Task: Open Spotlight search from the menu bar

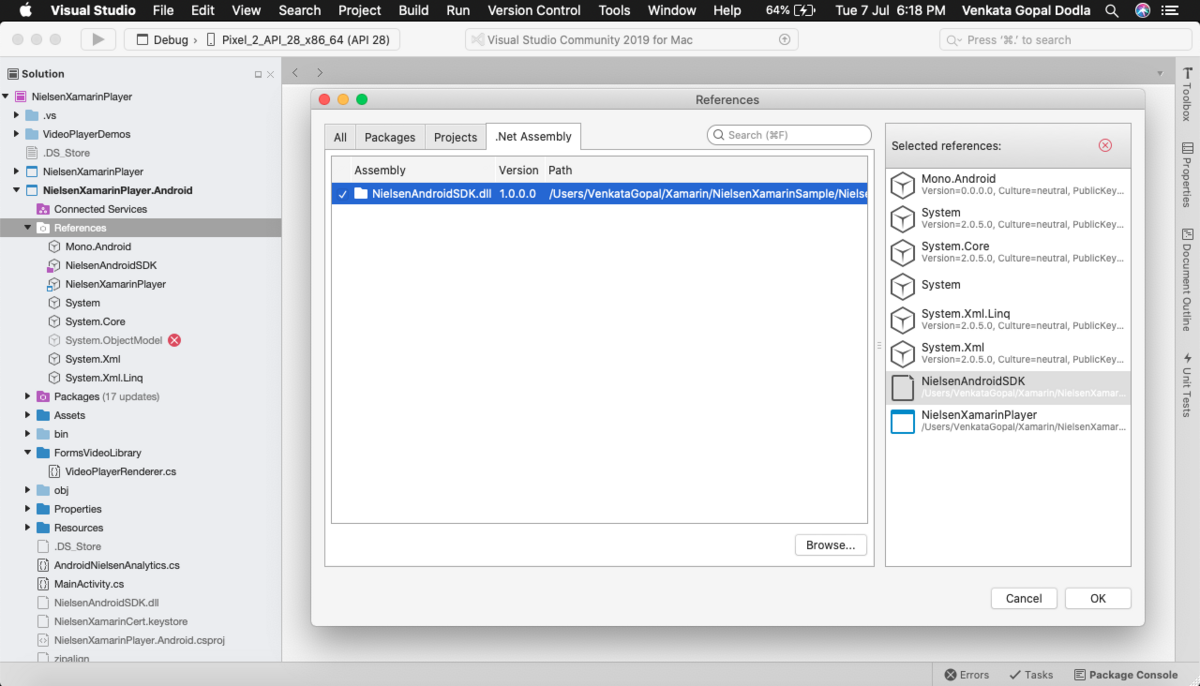Action: click(1111, 11)
